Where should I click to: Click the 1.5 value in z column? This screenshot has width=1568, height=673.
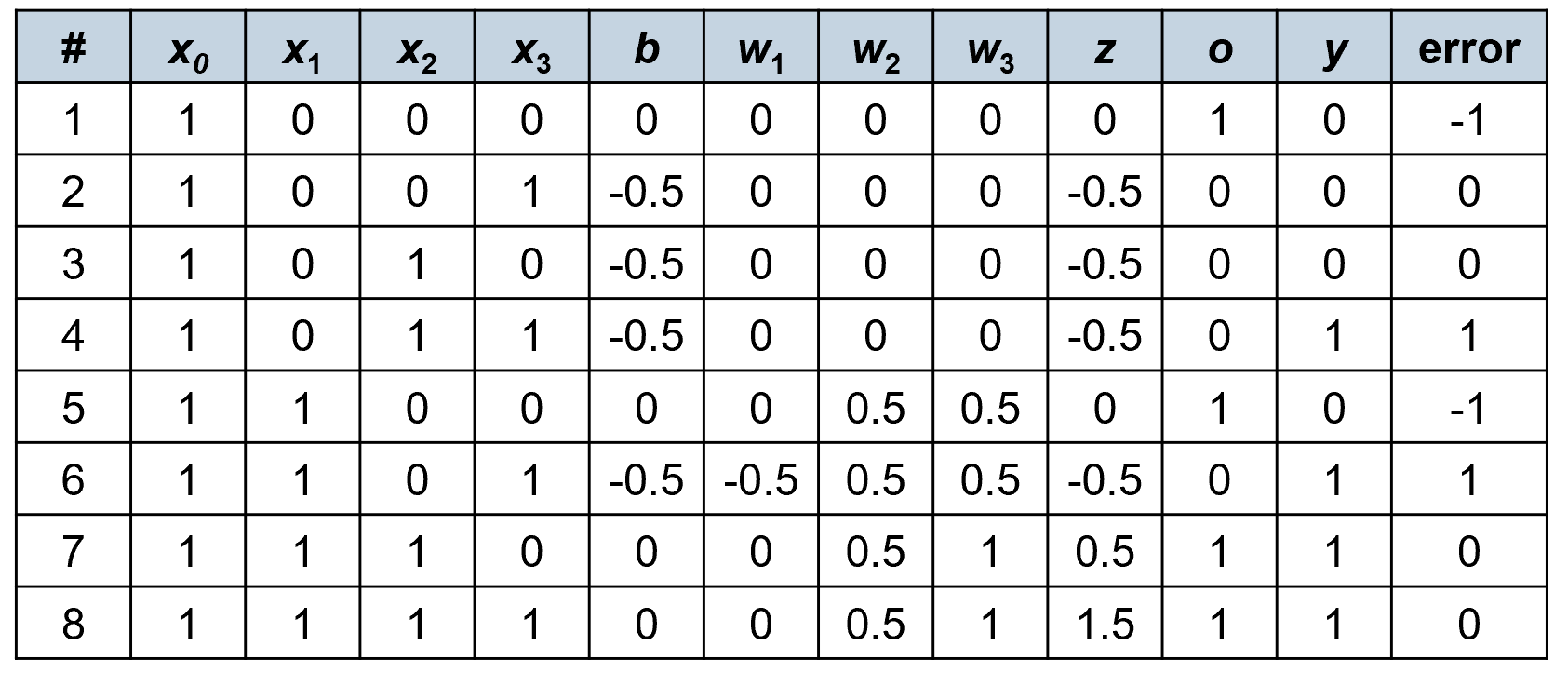(1105, 624)
